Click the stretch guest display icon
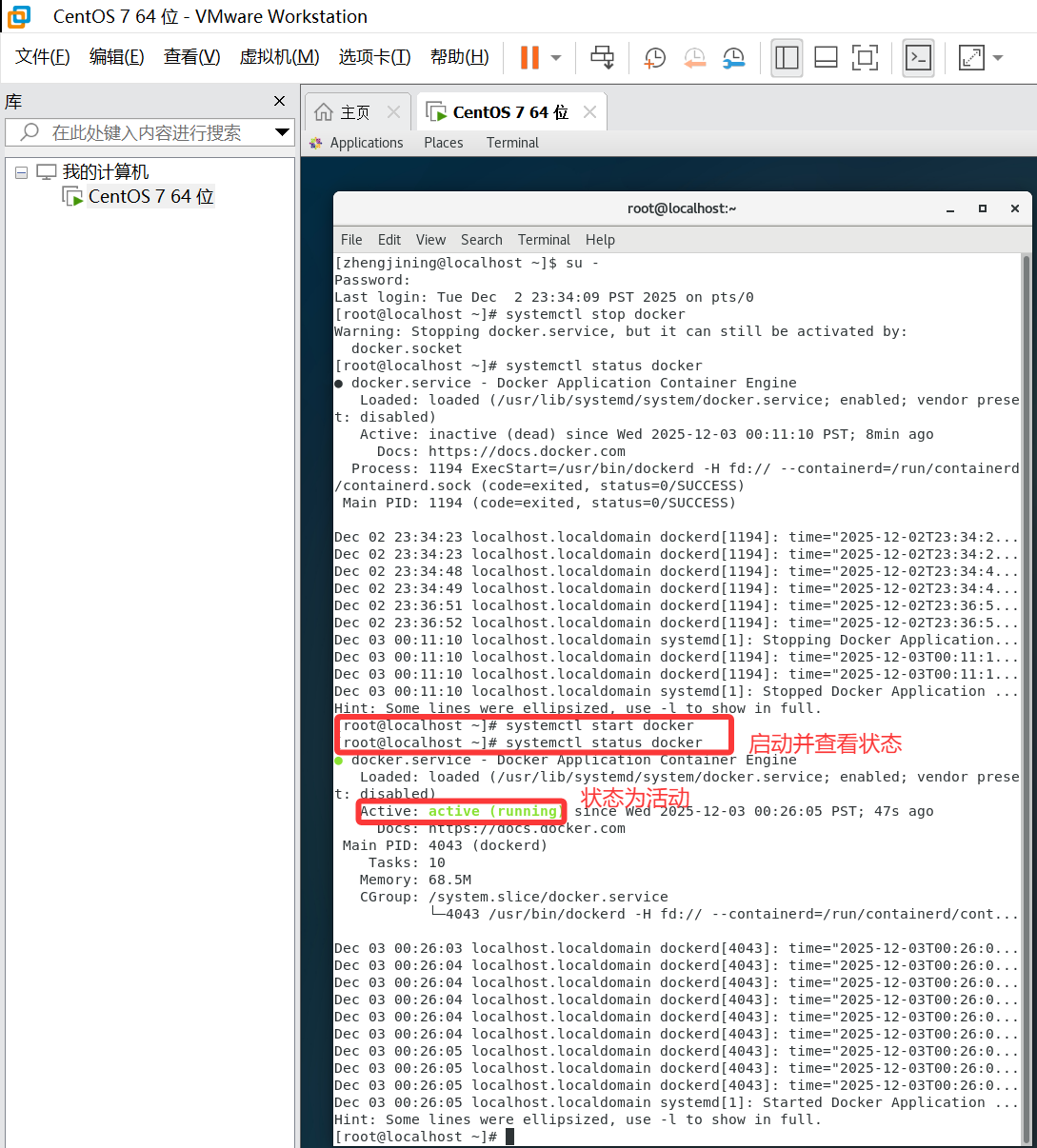Image resolution: width=1037 pixels, height=1148 pixels. (x=970, y=57)
